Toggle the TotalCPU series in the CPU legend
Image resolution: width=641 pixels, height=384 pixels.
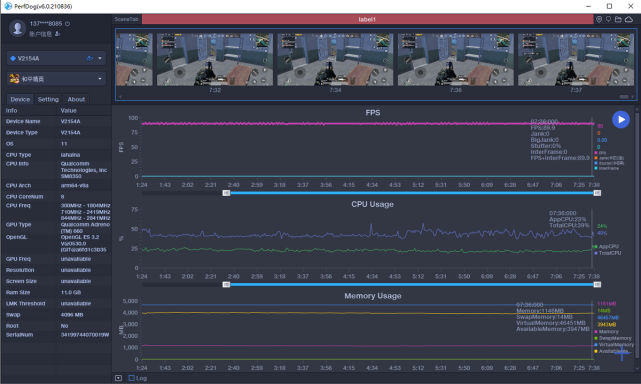607,253
